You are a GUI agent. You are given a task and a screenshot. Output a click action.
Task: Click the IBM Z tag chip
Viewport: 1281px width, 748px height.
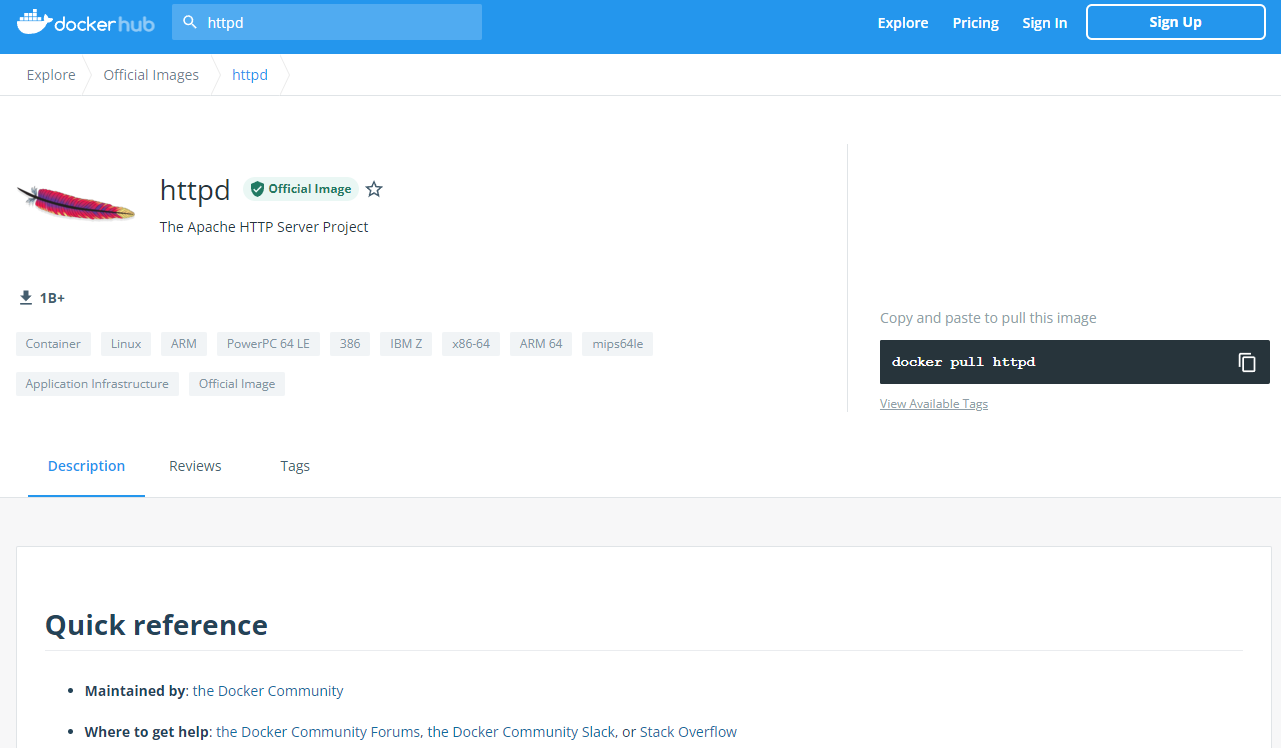point(406,344)
